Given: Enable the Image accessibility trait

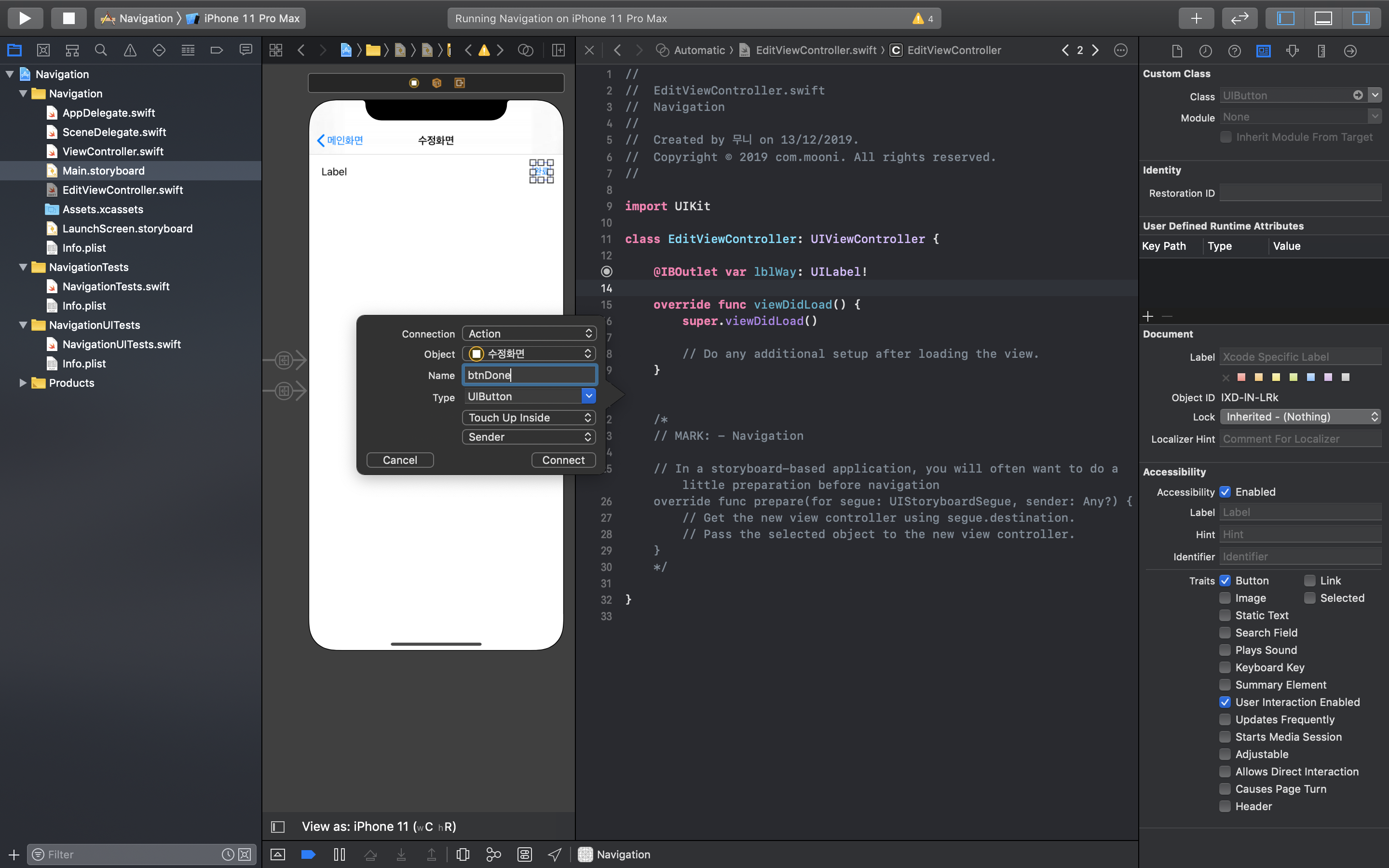Looking at the screenshot, I should tap(1225, 597).
